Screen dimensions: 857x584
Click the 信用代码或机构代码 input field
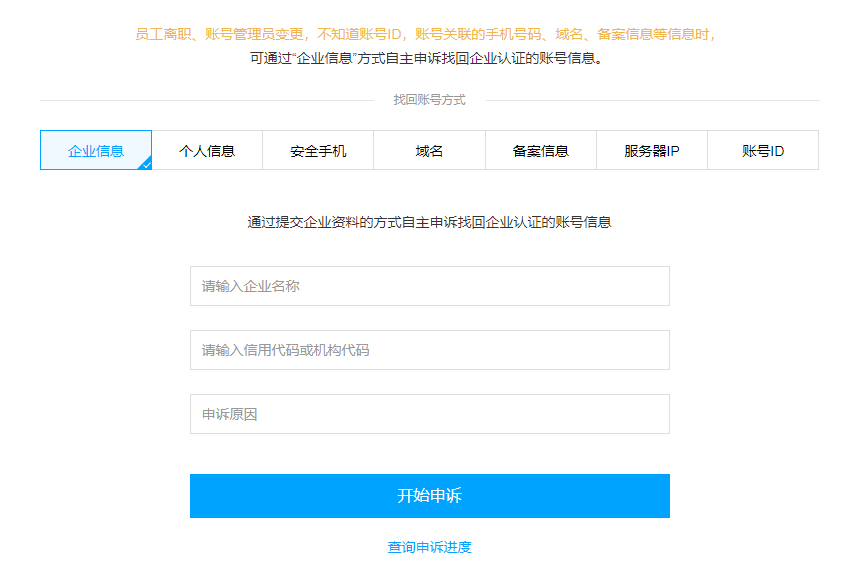point(430,350)
